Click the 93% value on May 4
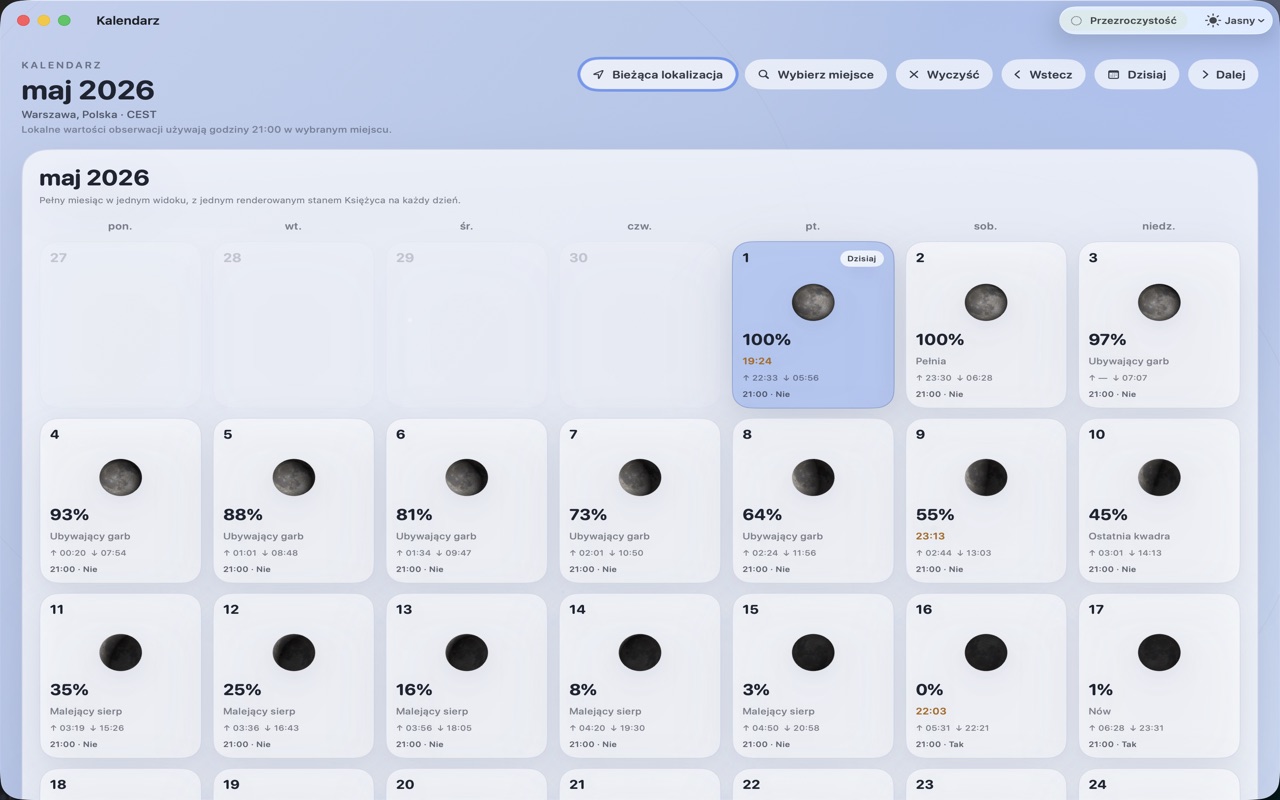This screenshot has height=800, width=1280. (x=69, y=515)
